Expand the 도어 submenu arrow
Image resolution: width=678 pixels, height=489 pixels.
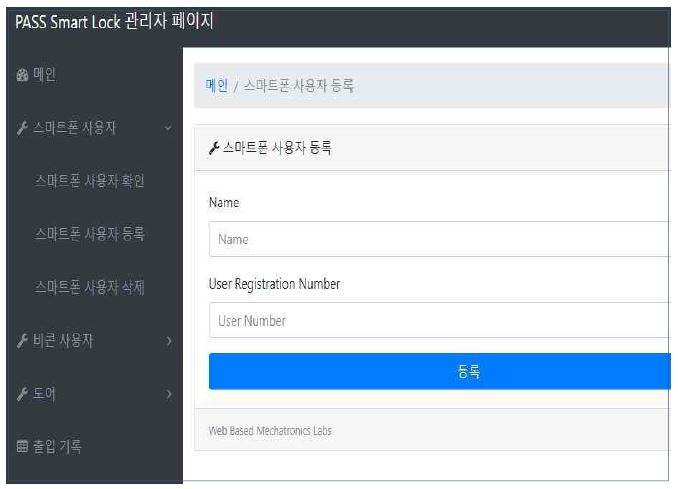pyautogui.click(x=169, y=394)
